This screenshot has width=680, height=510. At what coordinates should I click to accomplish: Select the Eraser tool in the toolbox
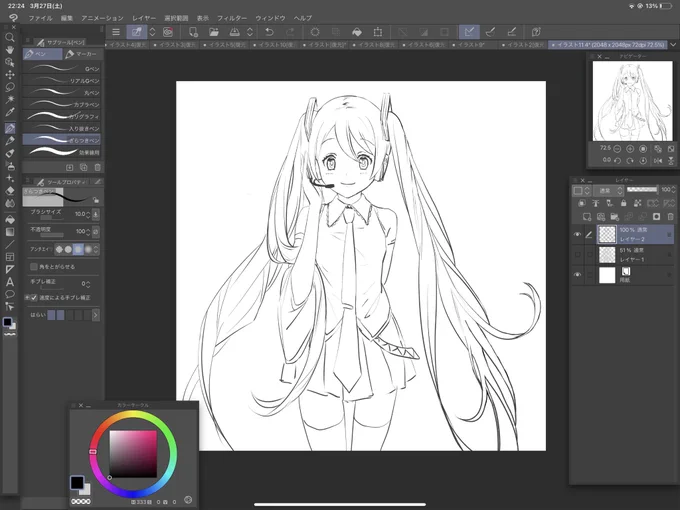(10, 190)
